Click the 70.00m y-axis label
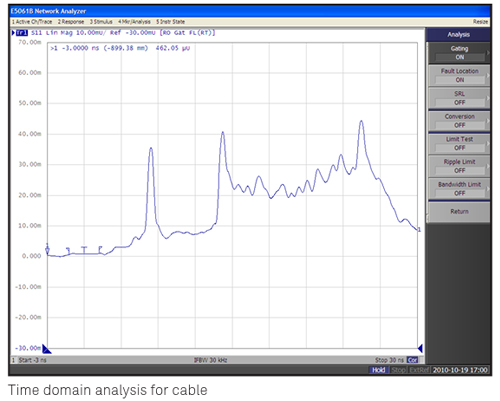This screenshot has height=401, width=500. 30,42
